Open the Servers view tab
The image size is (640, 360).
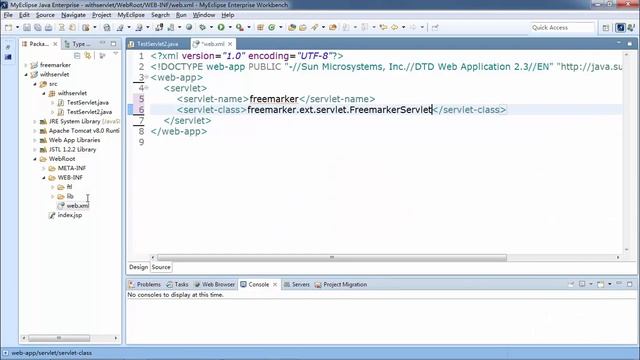[297, 284]
